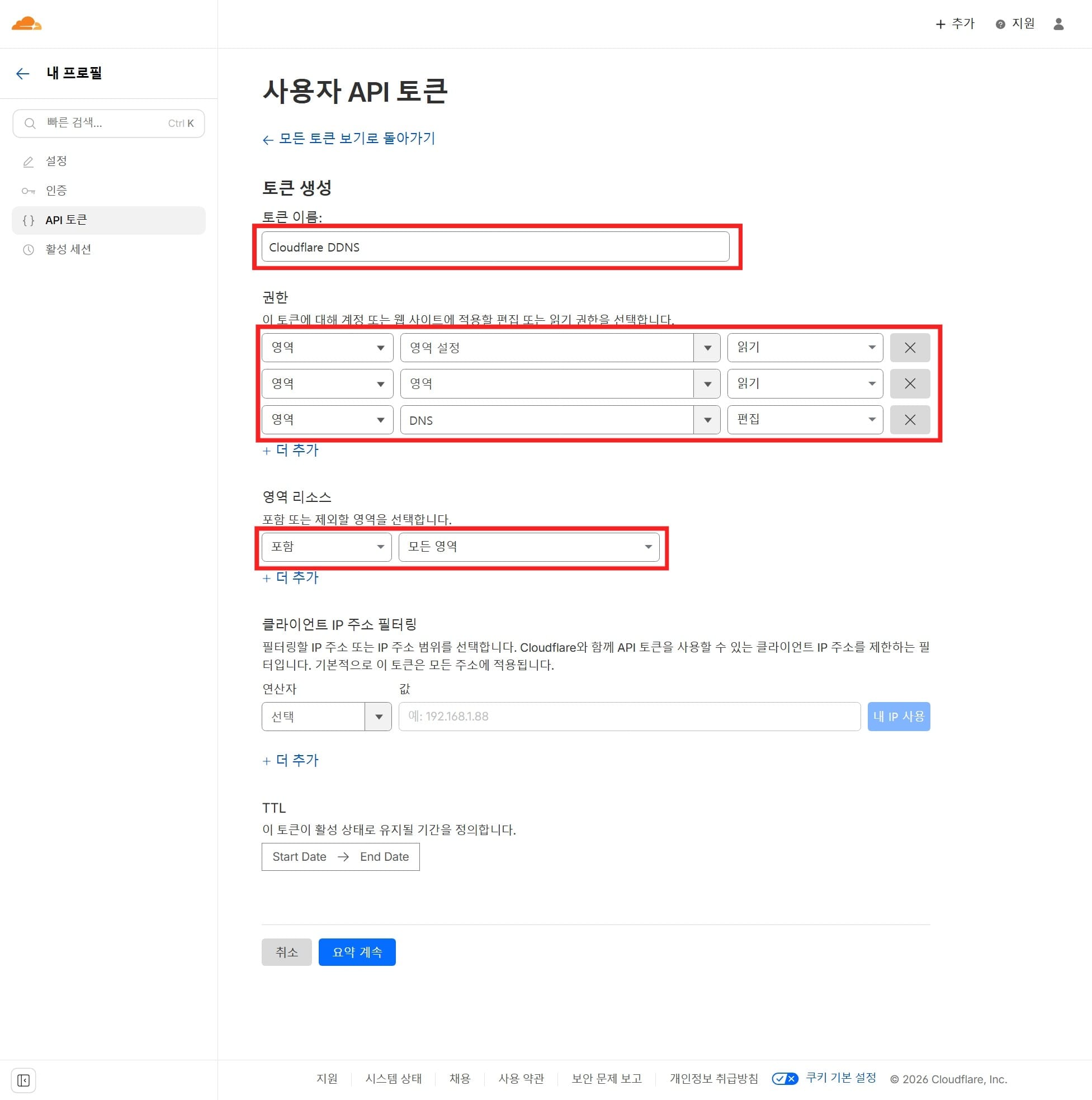Viewport: 1092px width, 1100px height.
Task: Toggle the 쿠키 기본 설정 switch icon
Action: 784,1078
